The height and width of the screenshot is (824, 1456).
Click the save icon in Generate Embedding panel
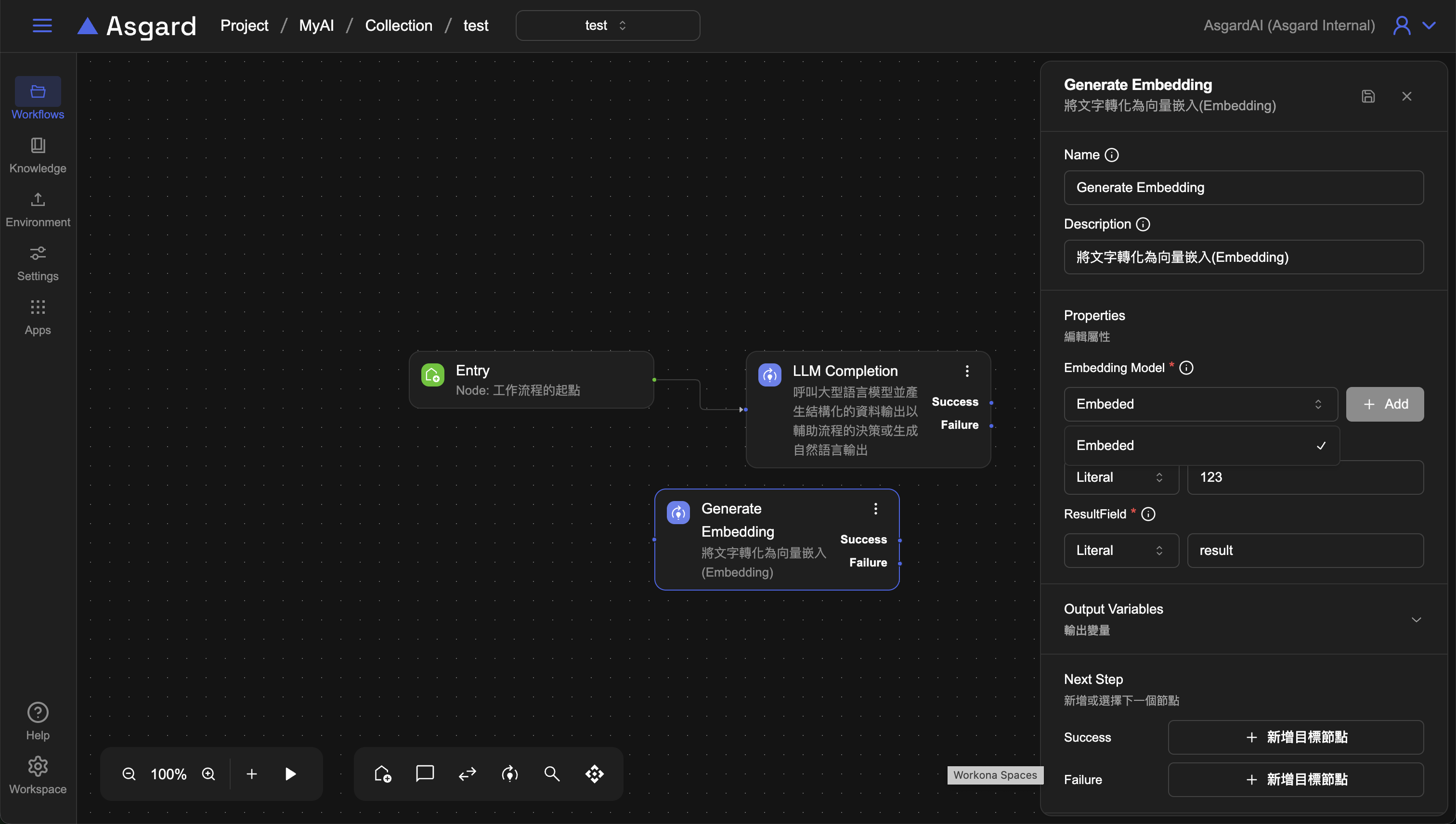point(1368,96)
